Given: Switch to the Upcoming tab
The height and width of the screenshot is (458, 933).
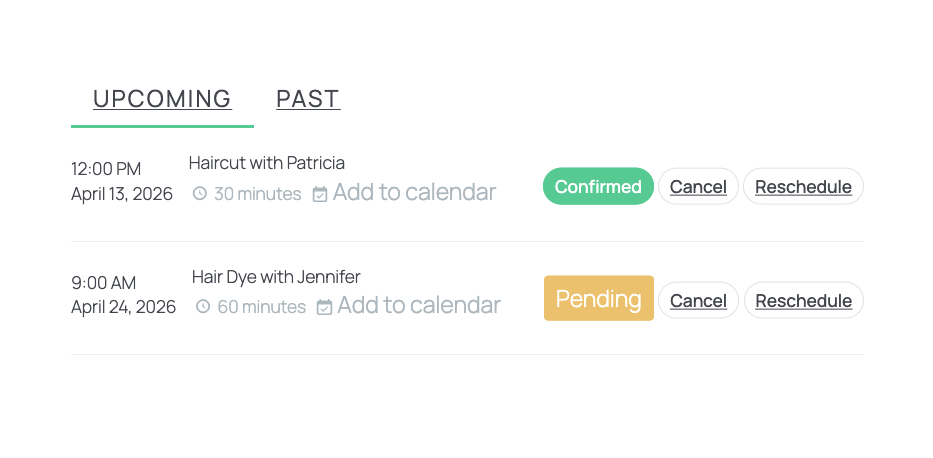Looking at the screenshot, I should (162, 99).
